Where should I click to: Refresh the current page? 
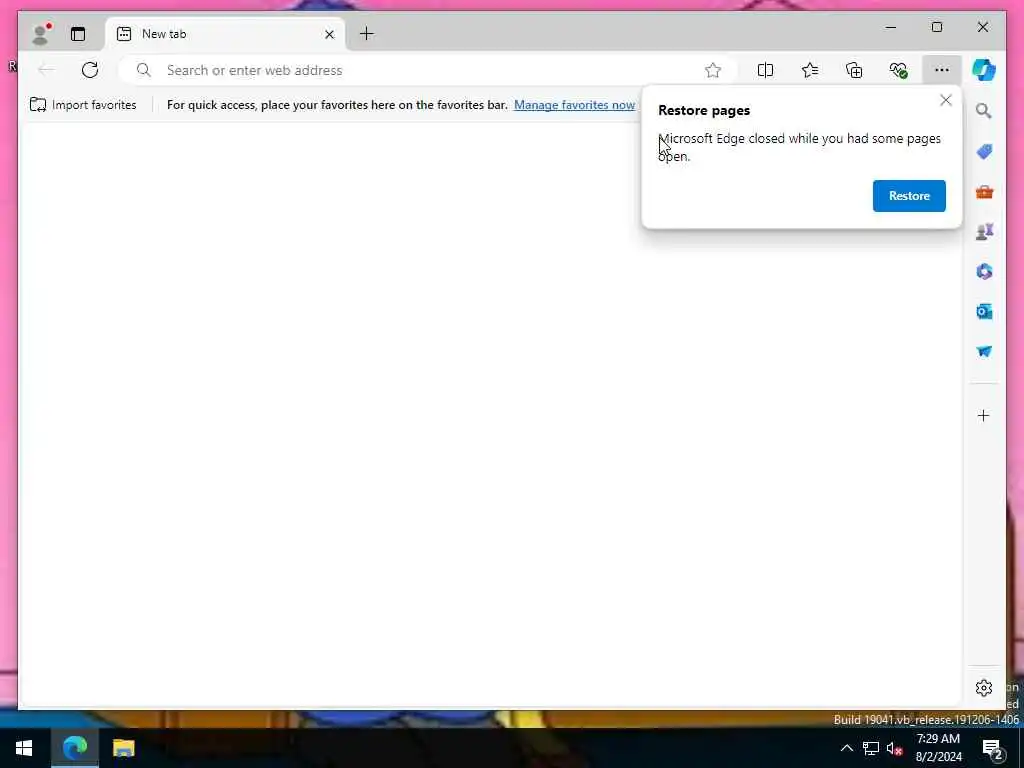[90, 70]
